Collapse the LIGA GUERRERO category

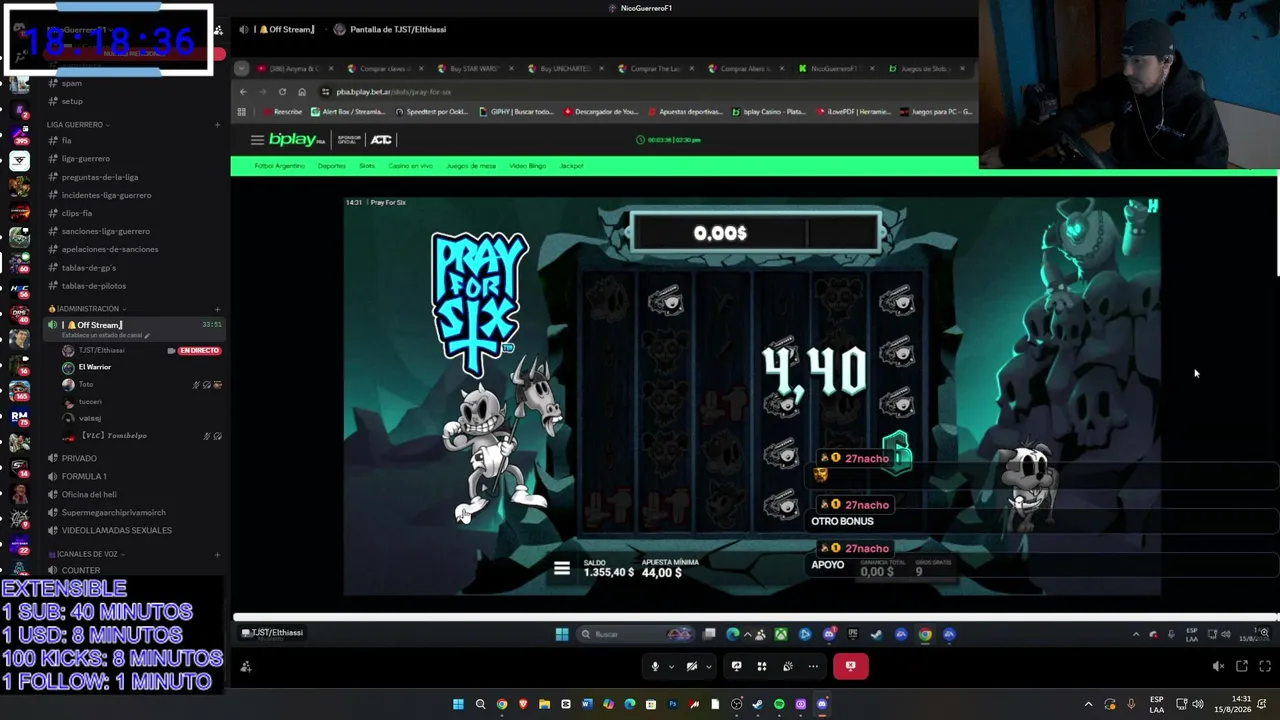[x=78, y=125]
